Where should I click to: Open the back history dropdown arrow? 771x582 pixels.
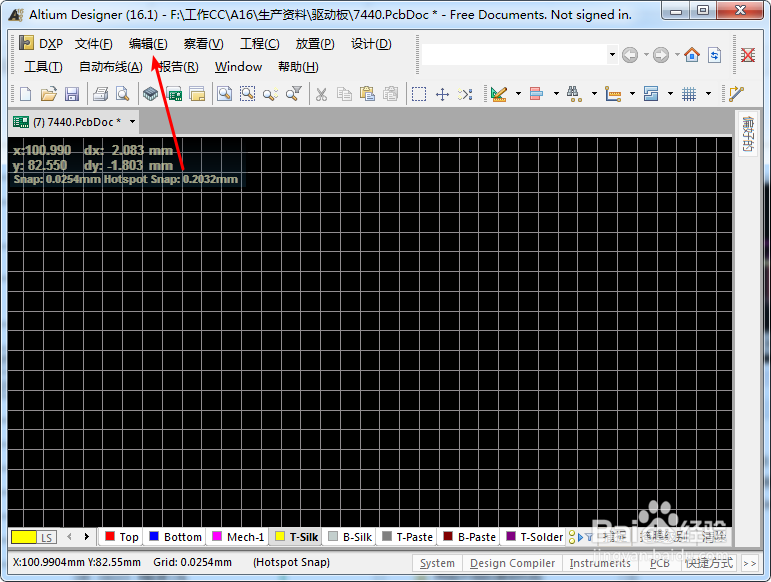coord(646,55)
